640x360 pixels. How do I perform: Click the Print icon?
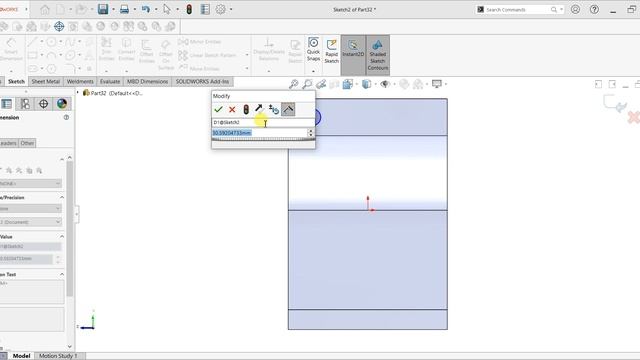coord(124,9)
